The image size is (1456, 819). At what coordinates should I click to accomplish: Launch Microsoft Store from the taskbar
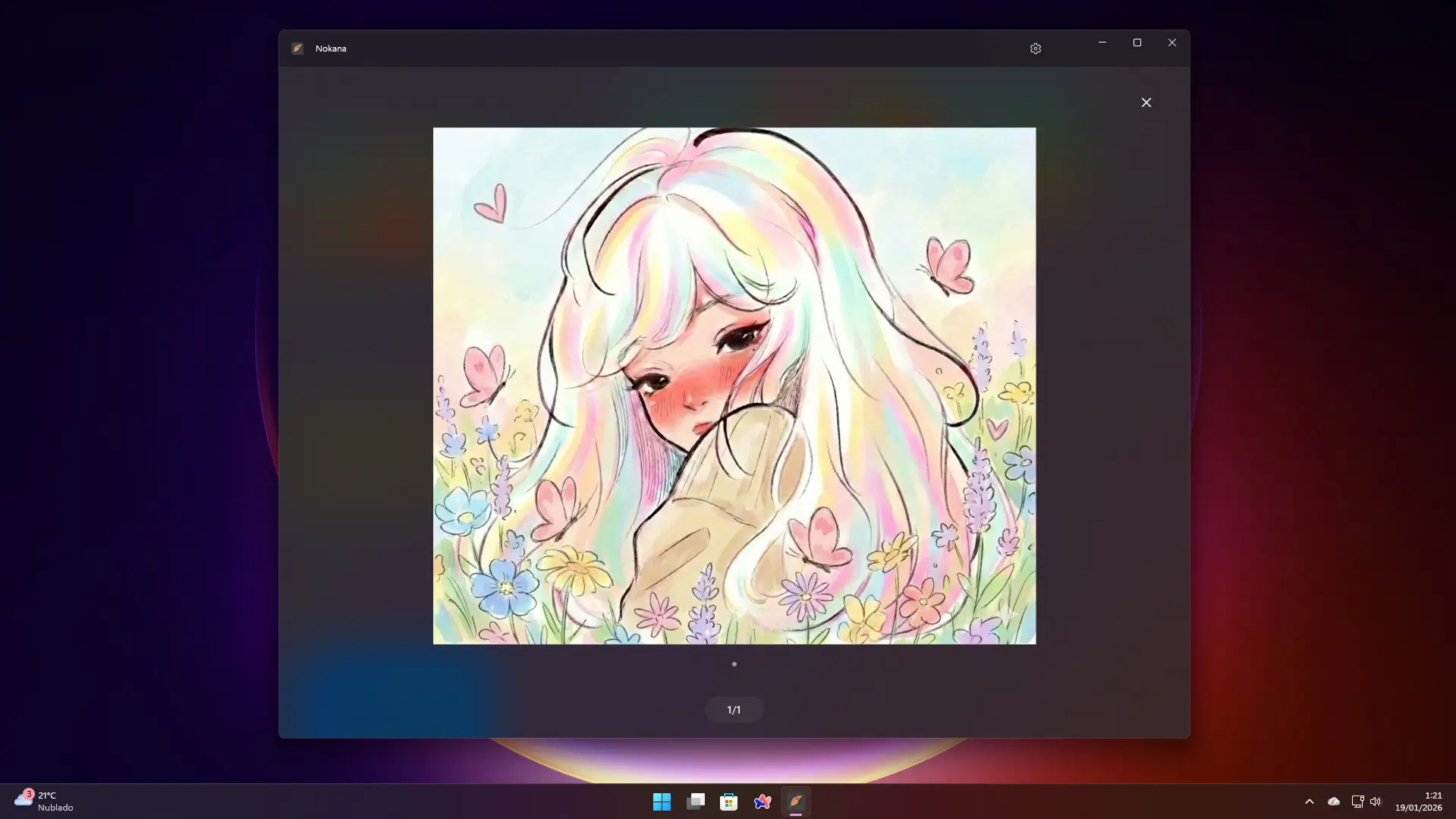pyautogui.click(x=728, y=802)
